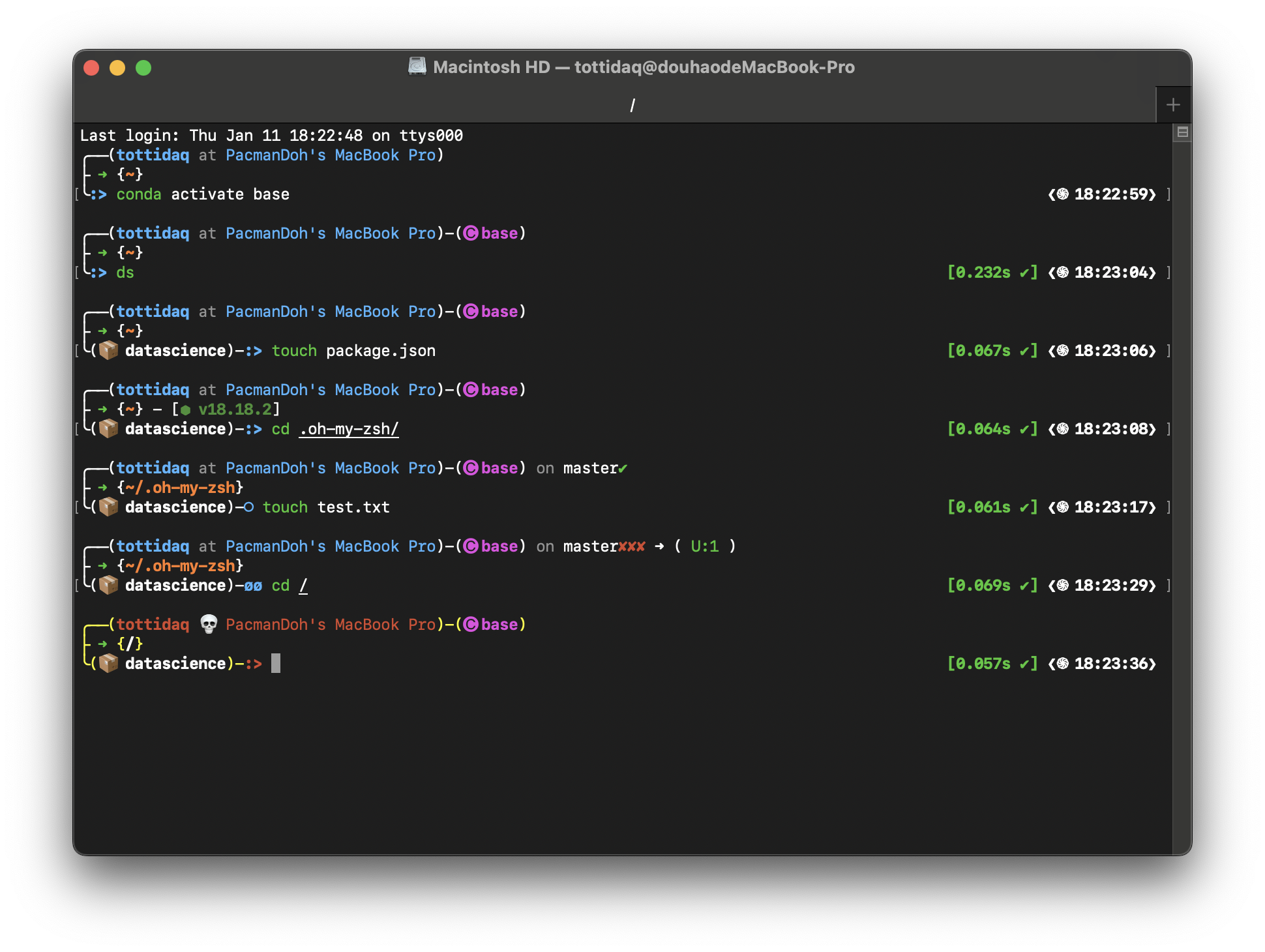Click the package box icon on the cursor line
This screenshot has height=952, width=1265.
tap(108, 663)
